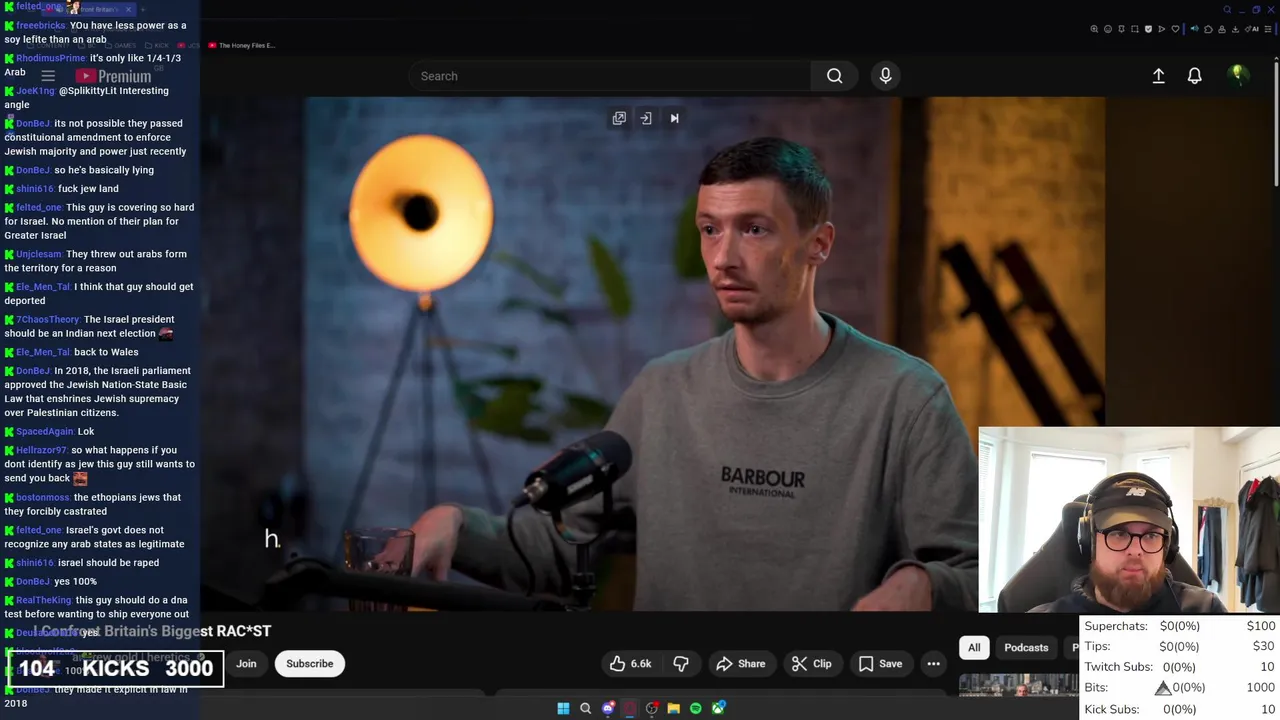Create a Clip of the video

pos(811,664)
